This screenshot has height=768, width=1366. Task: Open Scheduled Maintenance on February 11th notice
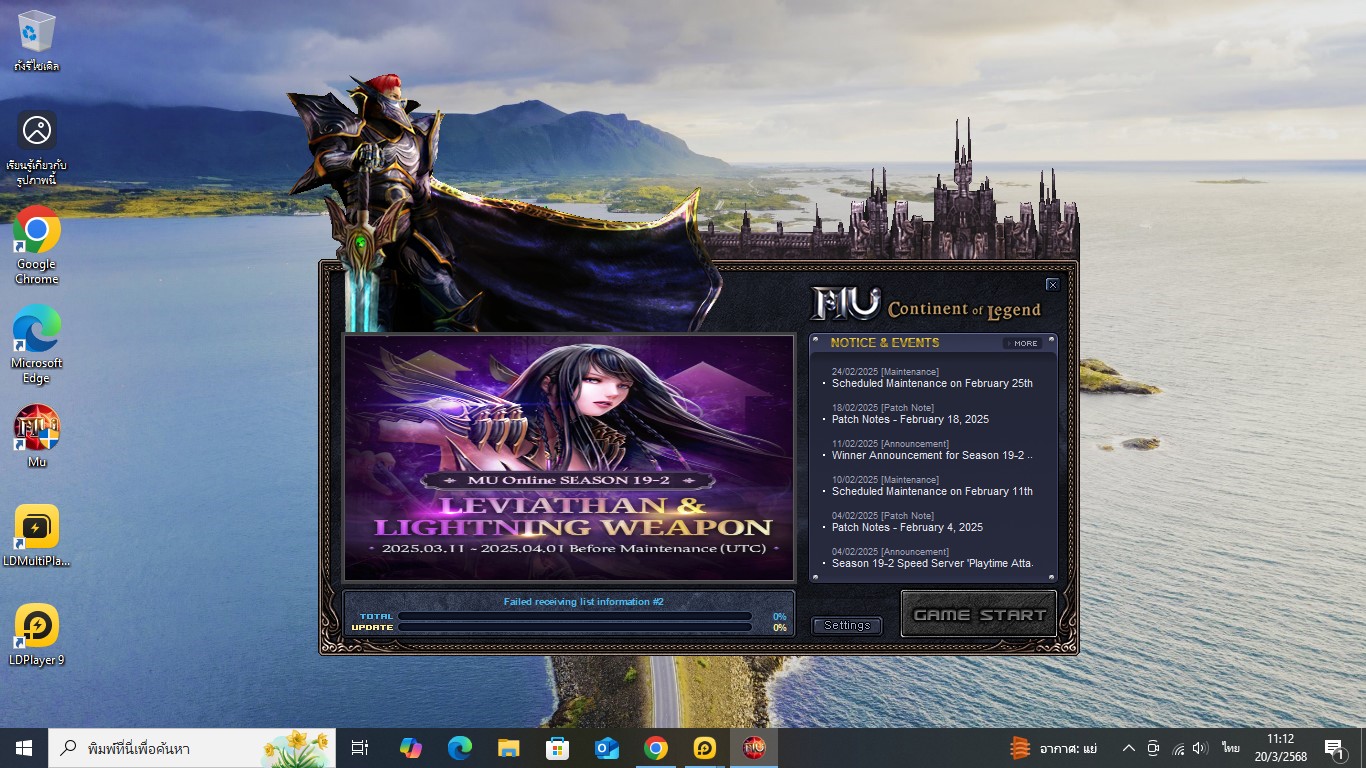click(x=932, y=491)
